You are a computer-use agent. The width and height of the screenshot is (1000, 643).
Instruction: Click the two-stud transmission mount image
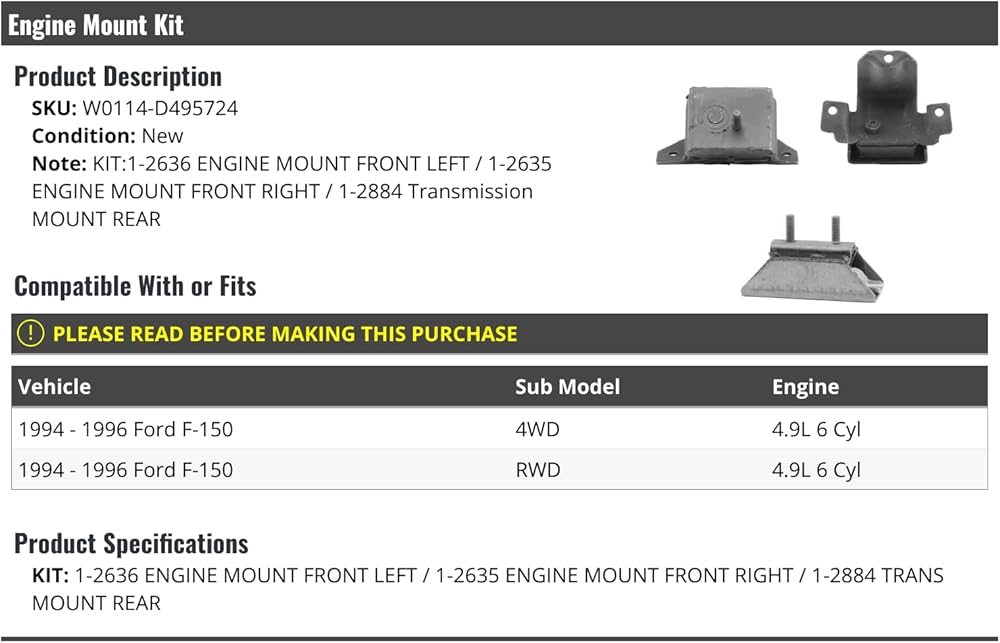pyautogui.click(x=812, y=261)
